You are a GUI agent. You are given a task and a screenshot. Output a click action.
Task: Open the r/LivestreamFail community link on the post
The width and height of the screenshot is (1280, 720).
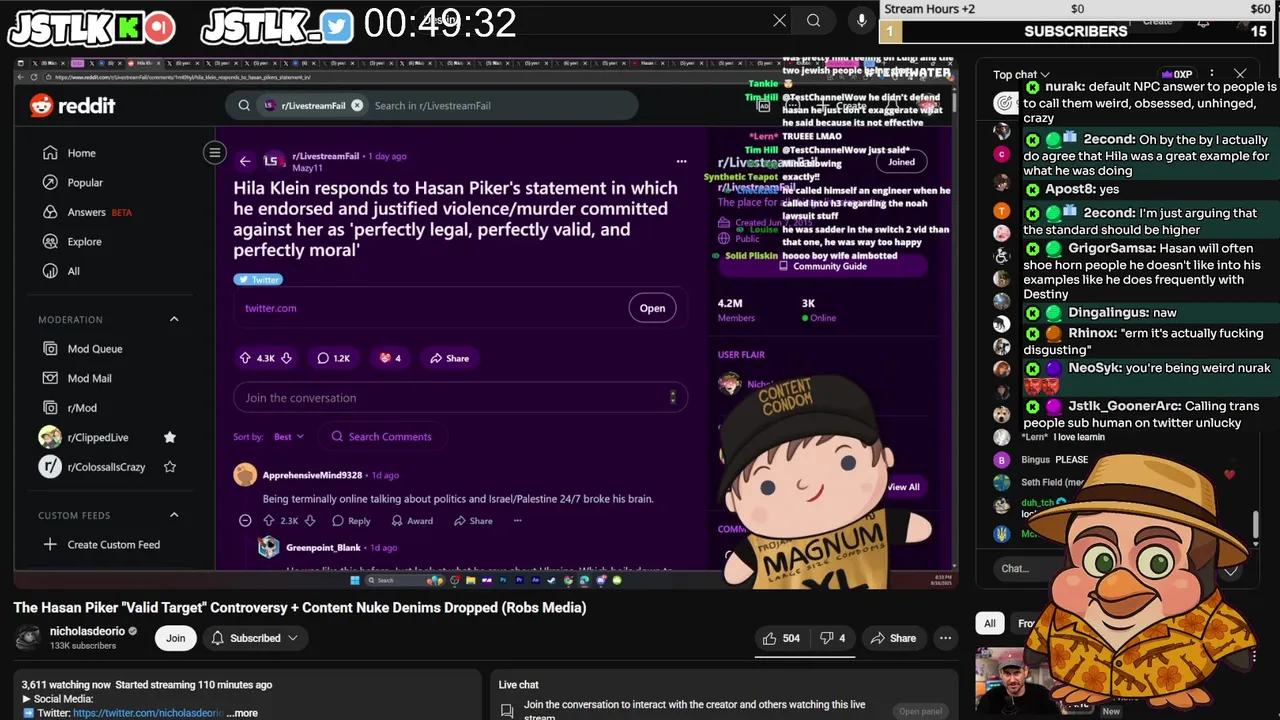[x=325, y=156]
